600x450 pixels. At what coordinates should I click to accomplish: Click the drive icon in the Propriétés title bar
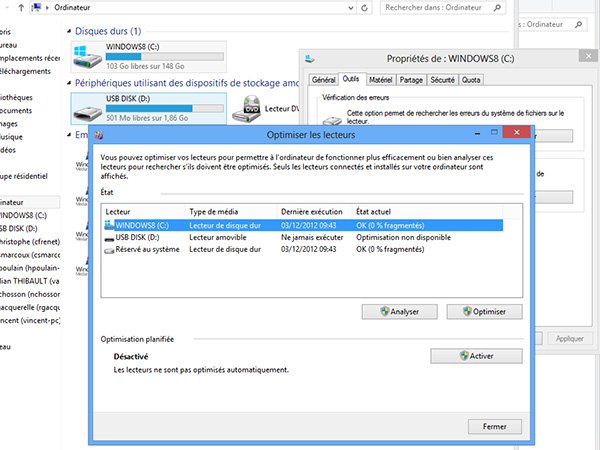pyautogui.click(x=310, y=59)
